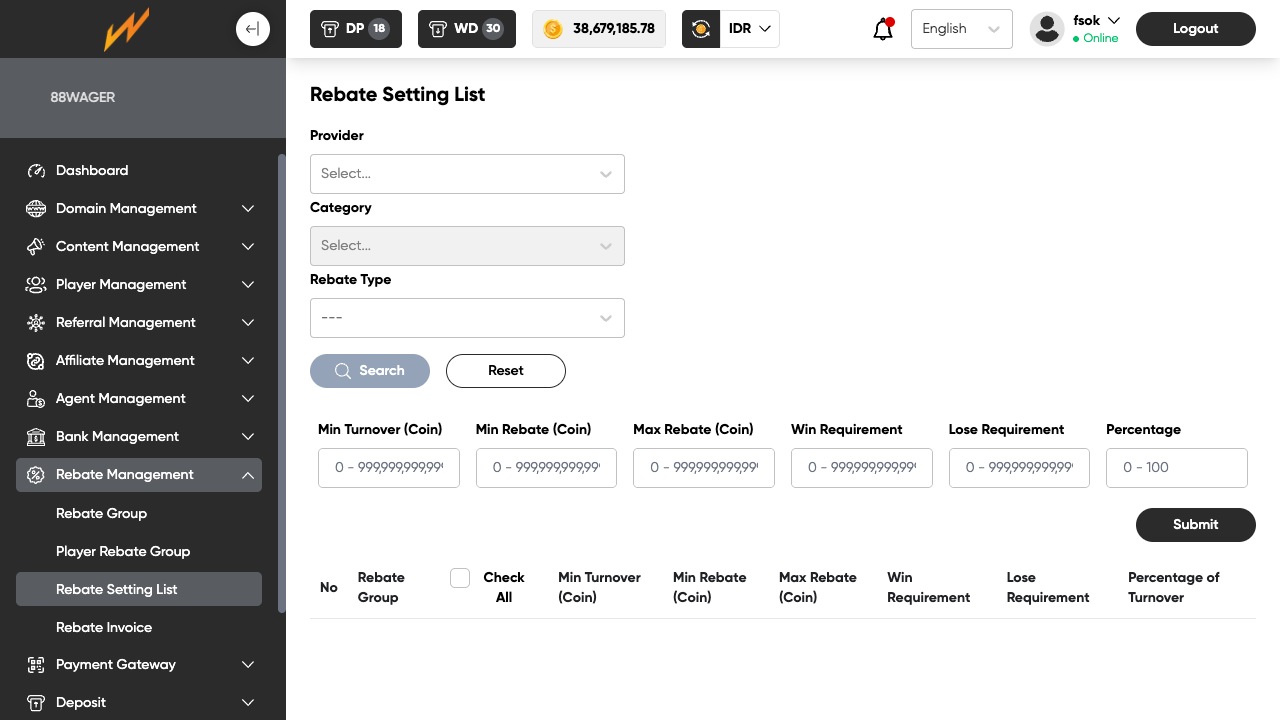Open the Rebate Type dropdown
1280x720 pixels.
point(467,318)
